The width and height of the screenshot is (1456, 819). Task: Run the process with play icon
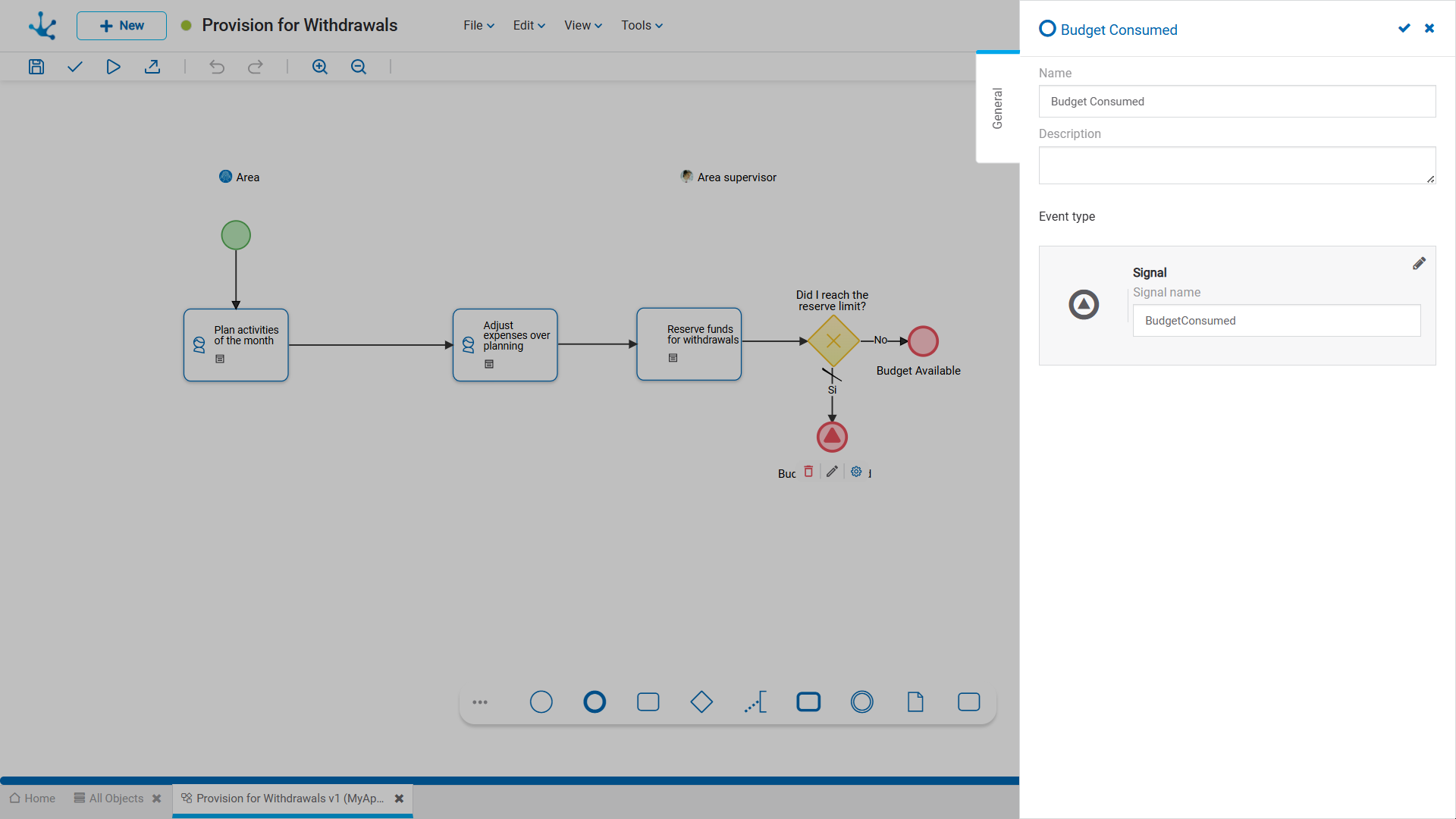113,67
